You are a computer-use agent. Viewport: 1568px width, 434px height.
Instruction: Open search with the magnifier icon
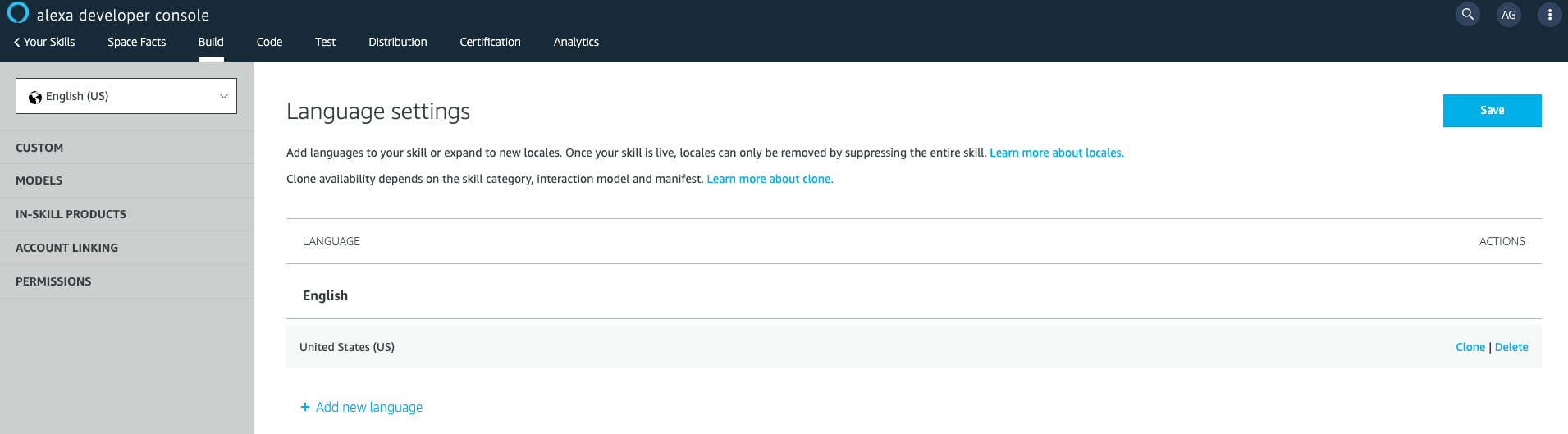1467,14
